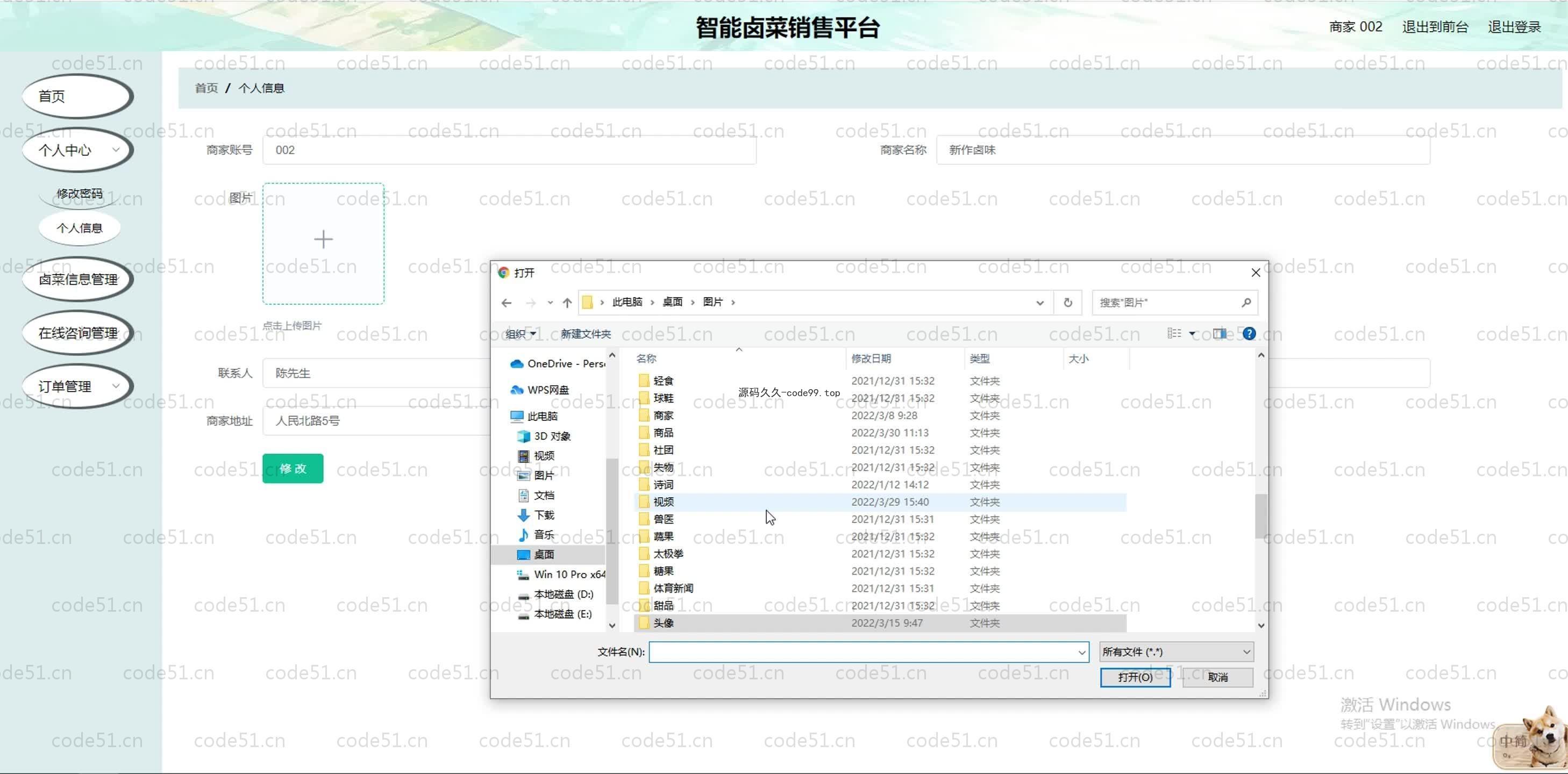Open Win 10 Pro x64 drive

click(x=561, y=575)
